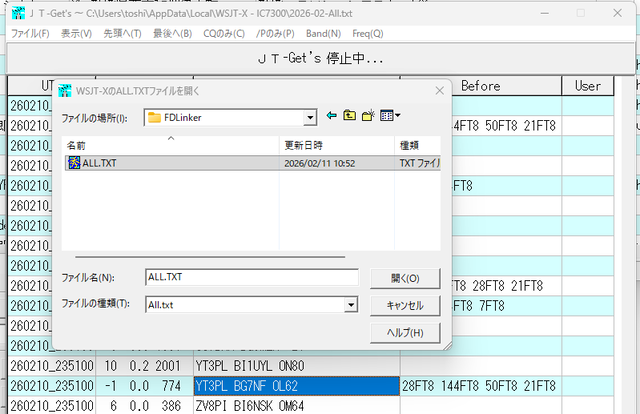This screenshot has width=640, height=414.
Task: Select the 最後へ(B) menu item
Action: (172, 33)
